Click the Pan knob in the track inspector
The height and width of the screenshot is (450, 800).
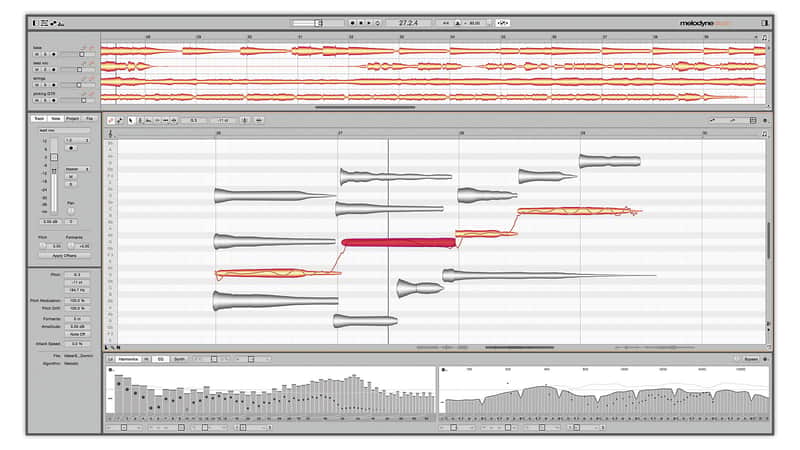[x=71, y=210]
